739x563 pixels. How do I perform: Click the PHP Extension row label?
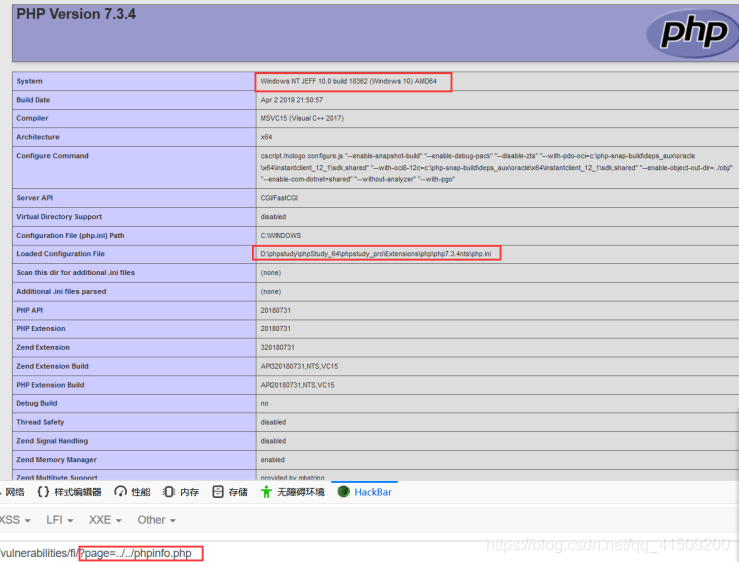pyautogui.click(x=41, y=328)
